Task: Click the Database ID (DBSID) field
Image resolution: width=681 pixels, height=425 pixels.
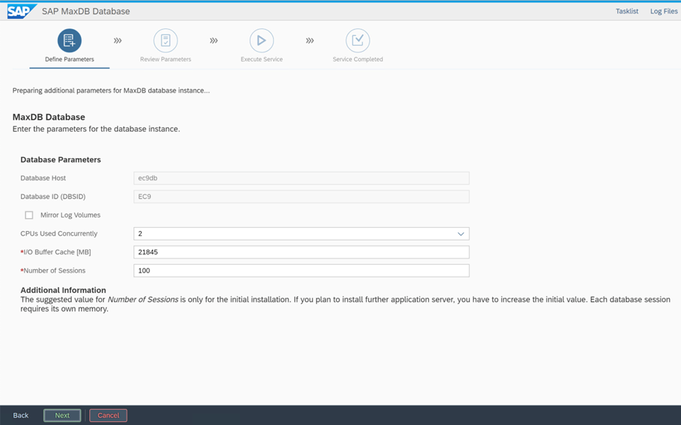Action: coord(301,197)
